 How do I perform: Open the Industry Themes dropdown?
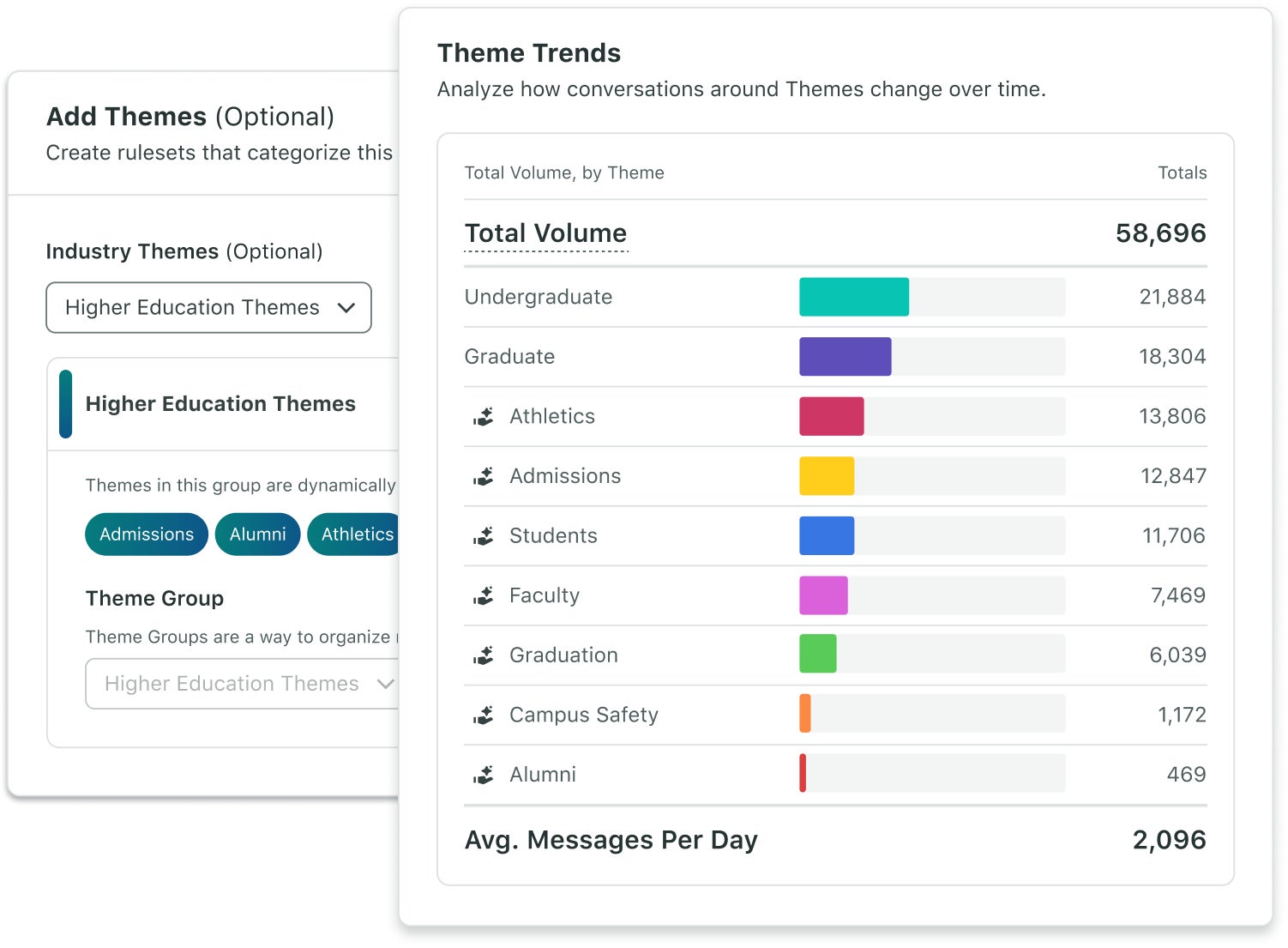coord(208,307)
